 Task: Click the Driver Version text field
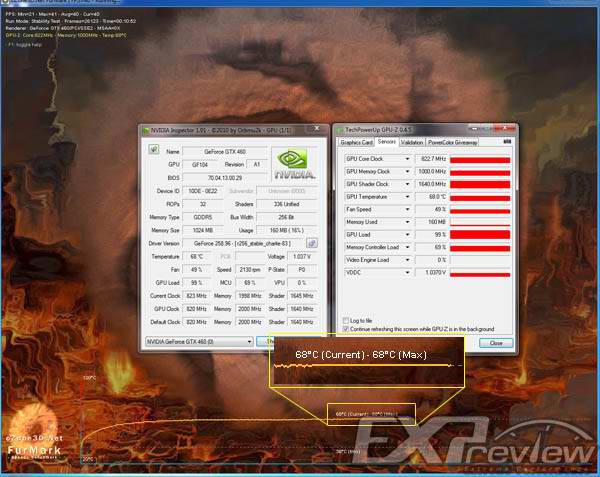point(244,243)
